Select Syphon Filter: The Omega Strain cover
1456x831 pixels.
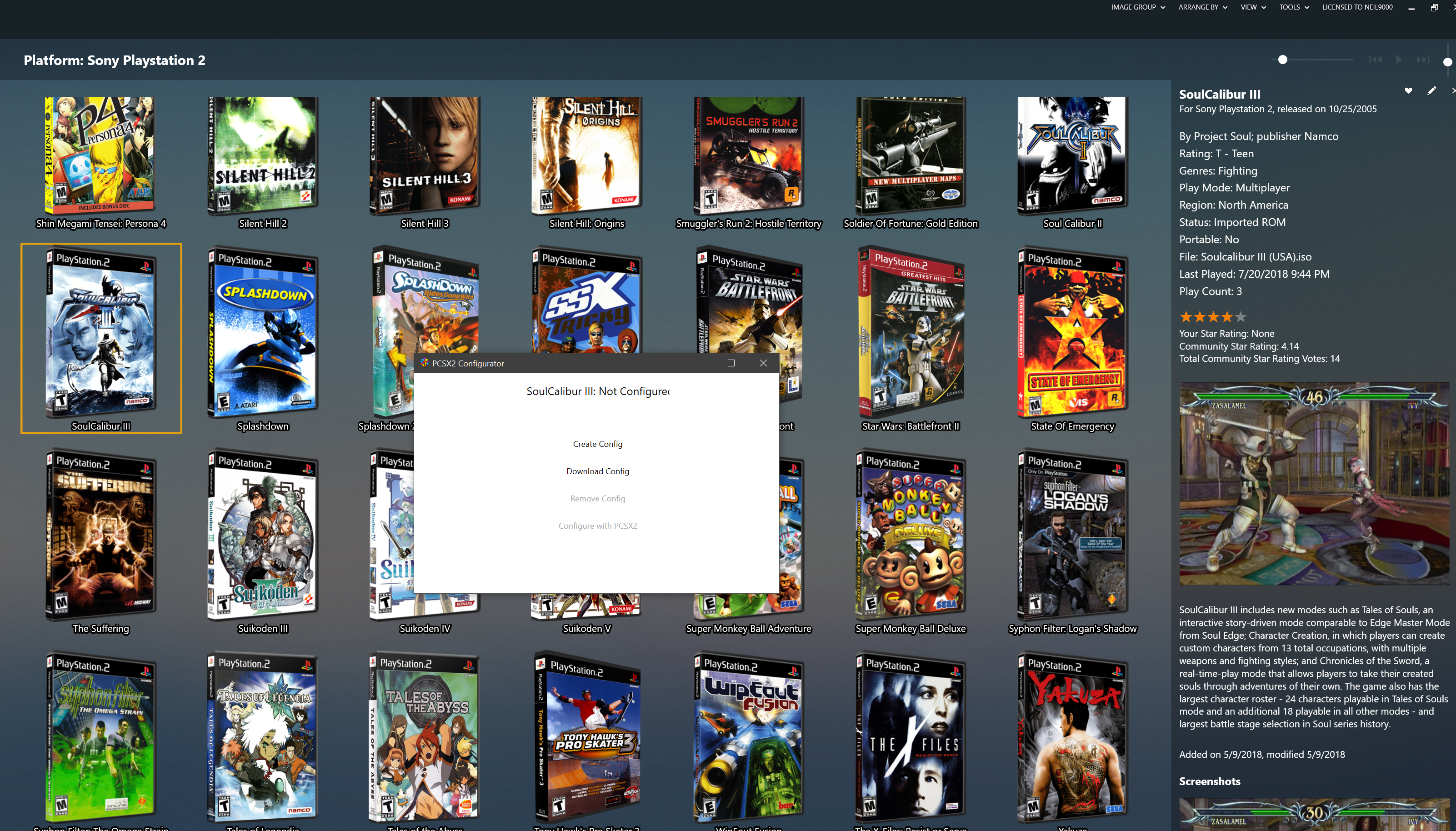coord(100,737)
